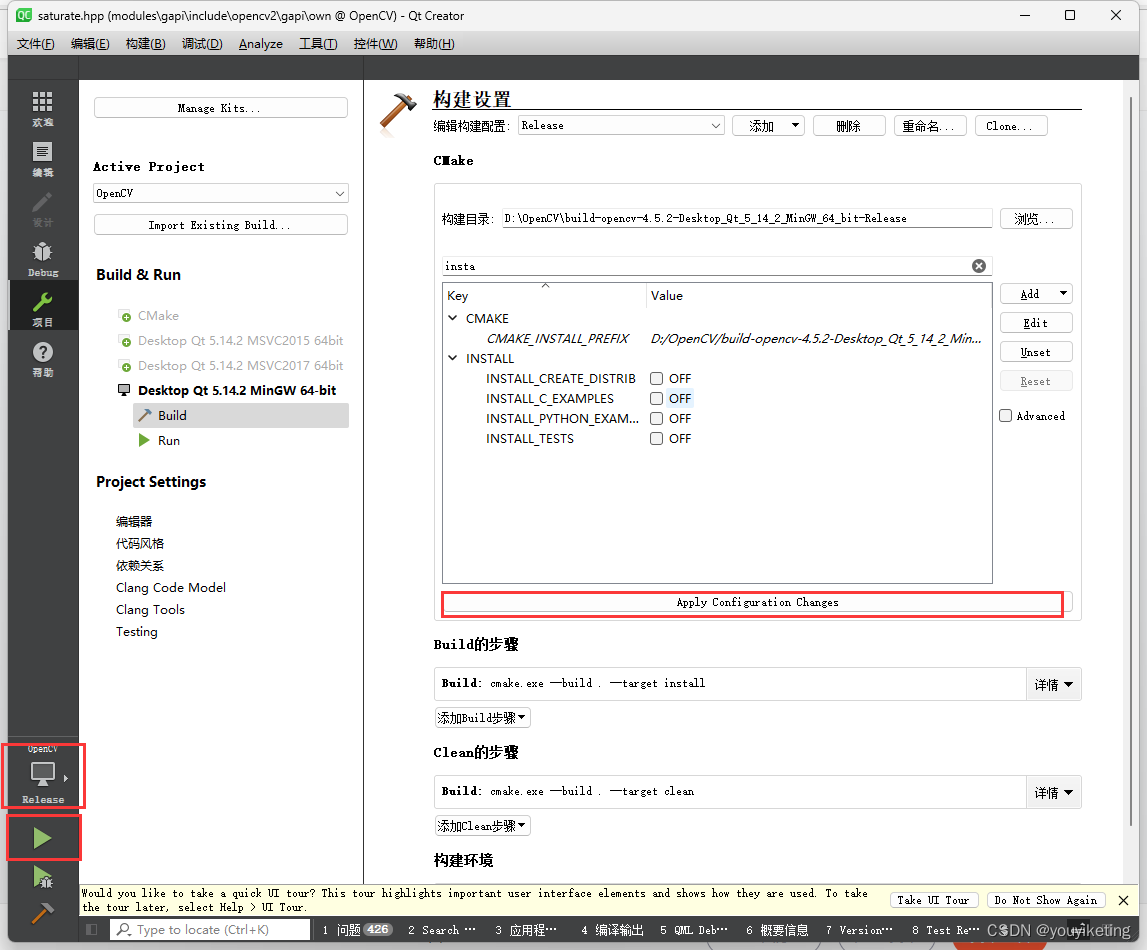
Task: Close the UI tour notification bar
Action: tap(1124, 900)
